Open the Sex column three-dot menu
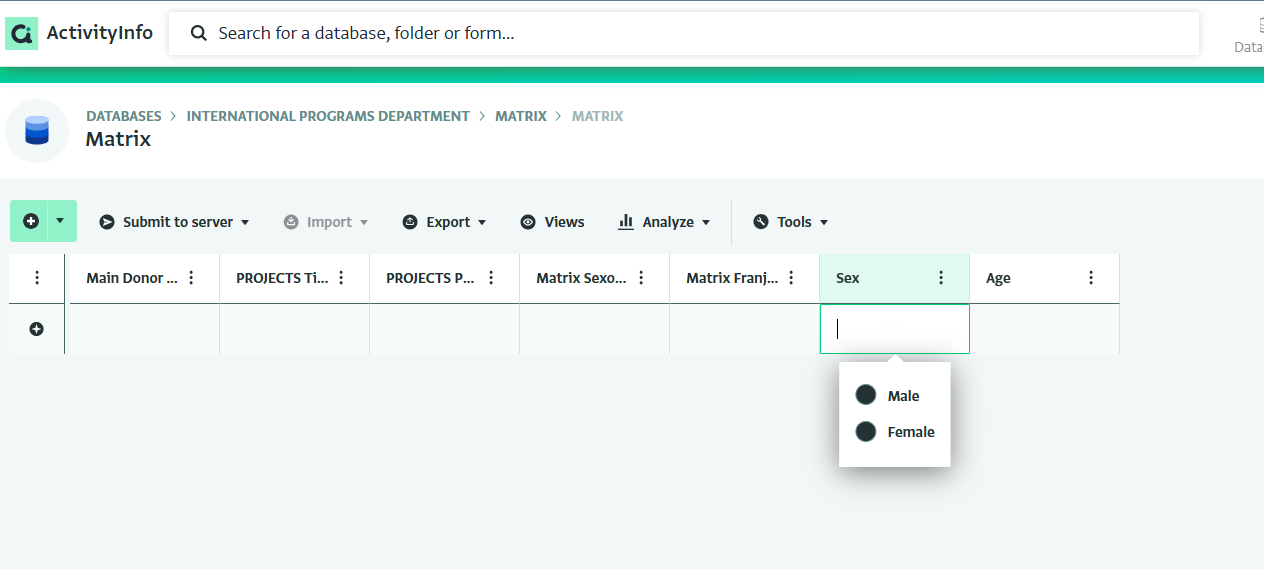1264x569 pixels. tap(941, 278)
